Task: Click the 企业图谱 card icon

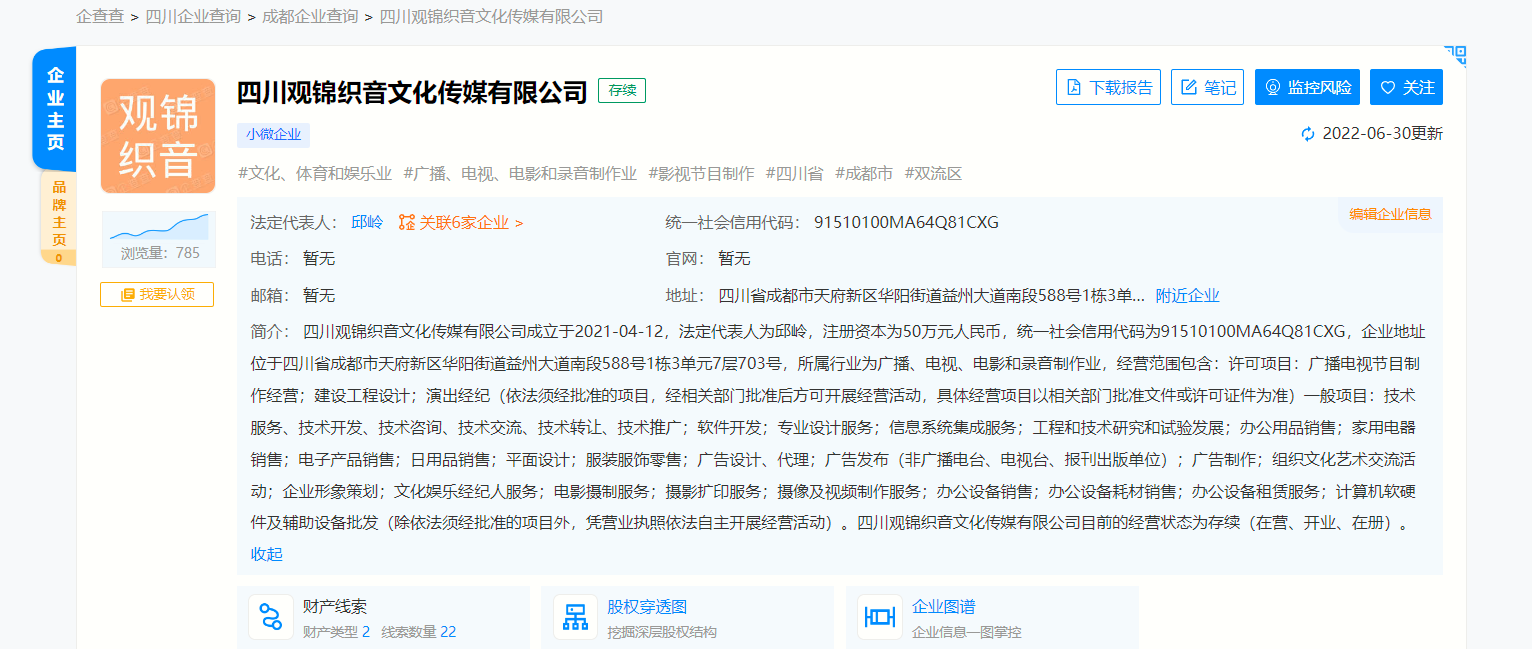Action: pyautogui.click(x=880, y=617)
